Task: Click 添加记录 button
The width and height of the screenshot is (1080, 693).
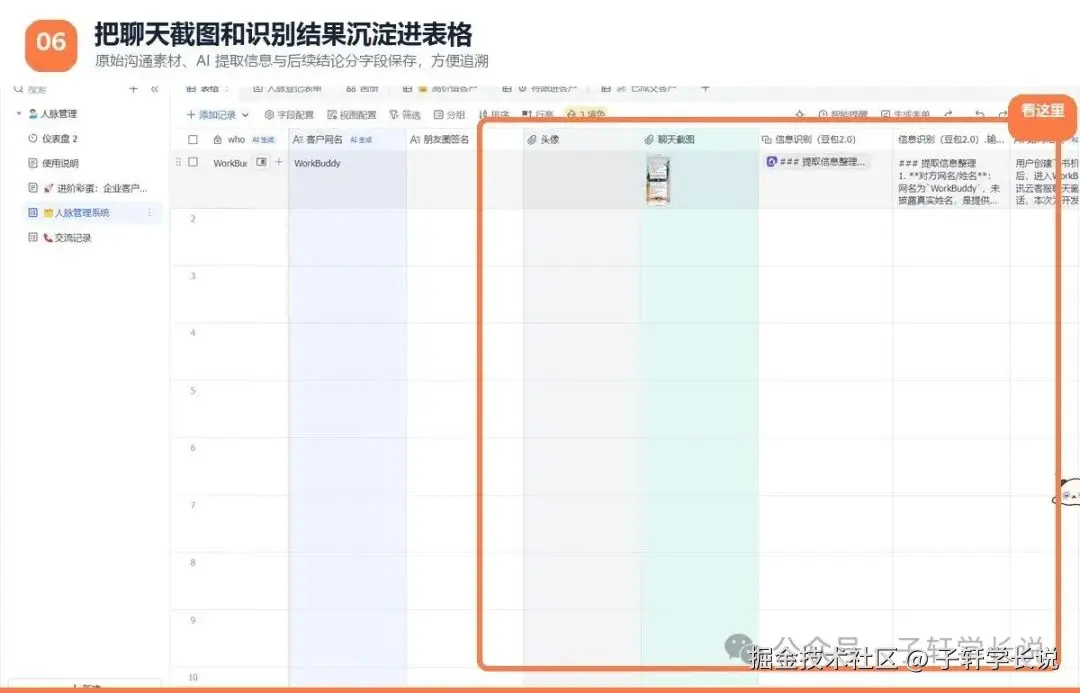Action: click(211, 114)
